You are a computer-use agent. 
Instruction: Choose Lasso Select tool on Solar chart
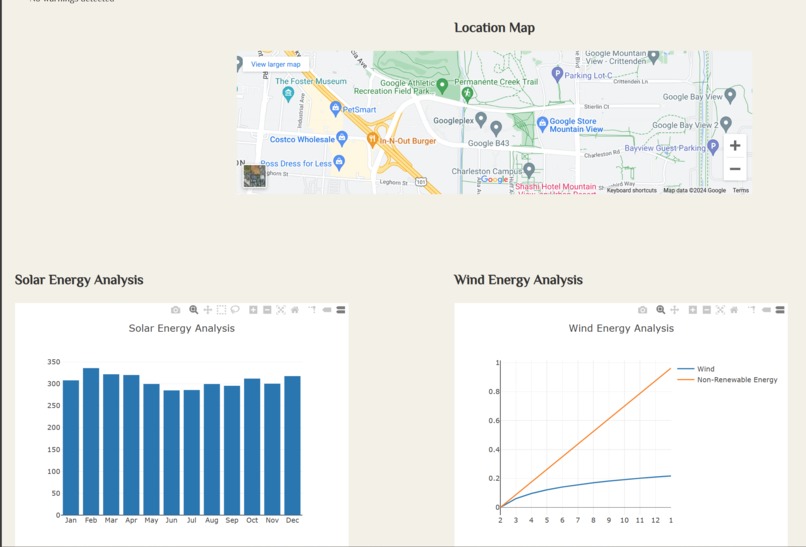pyautogui.click(x=235, y=310)
